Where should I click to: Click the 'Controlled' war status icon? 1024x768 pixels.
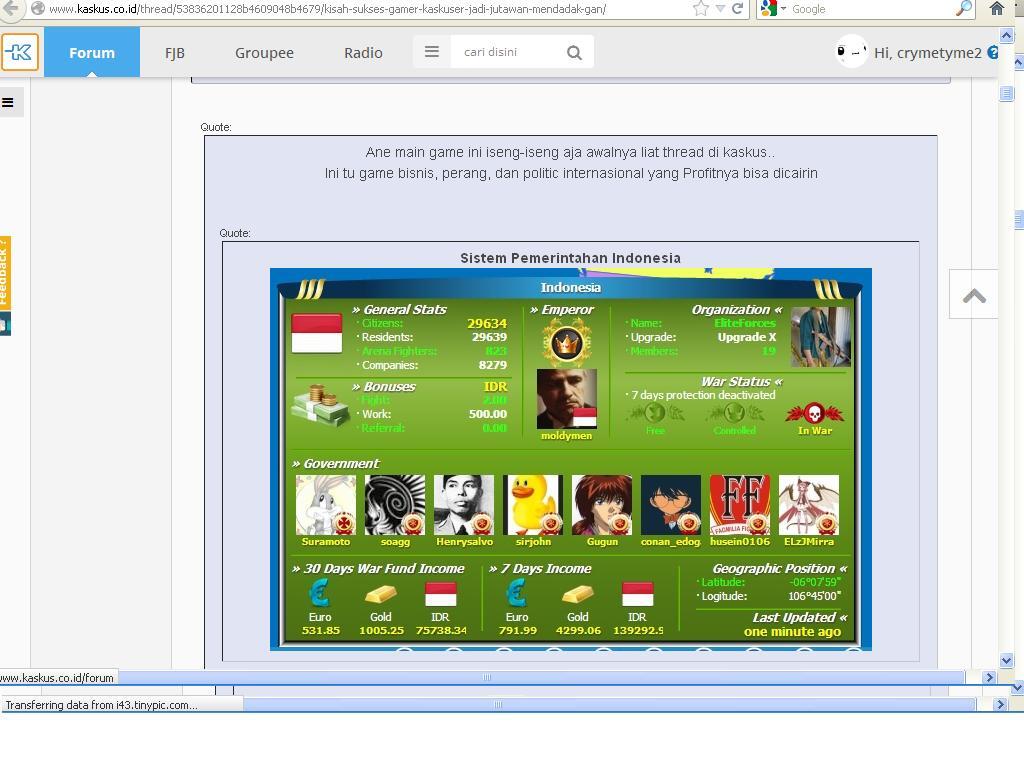[734, 413]
